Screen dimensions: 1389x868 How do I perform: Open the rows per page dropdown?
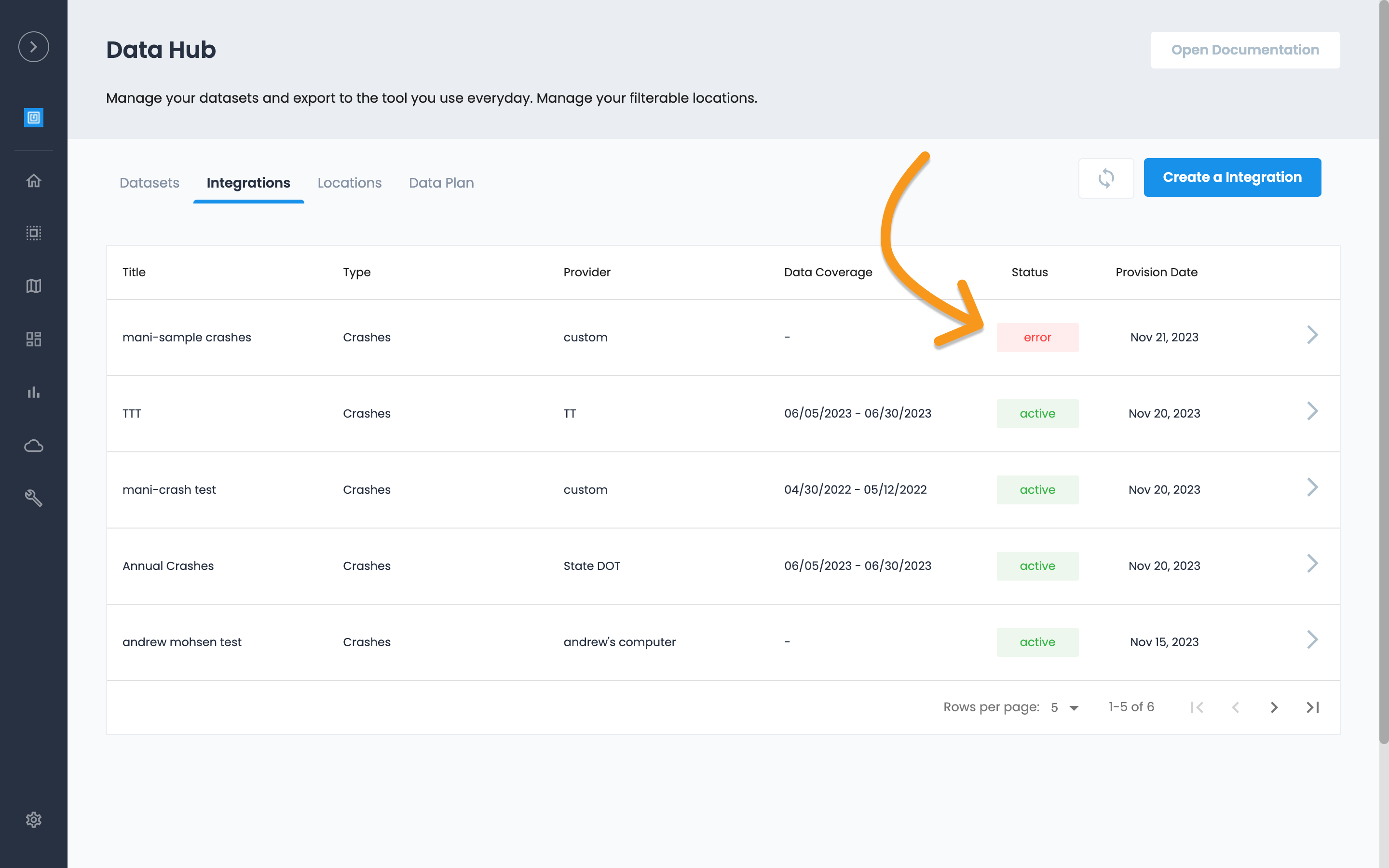[1065, 707]
